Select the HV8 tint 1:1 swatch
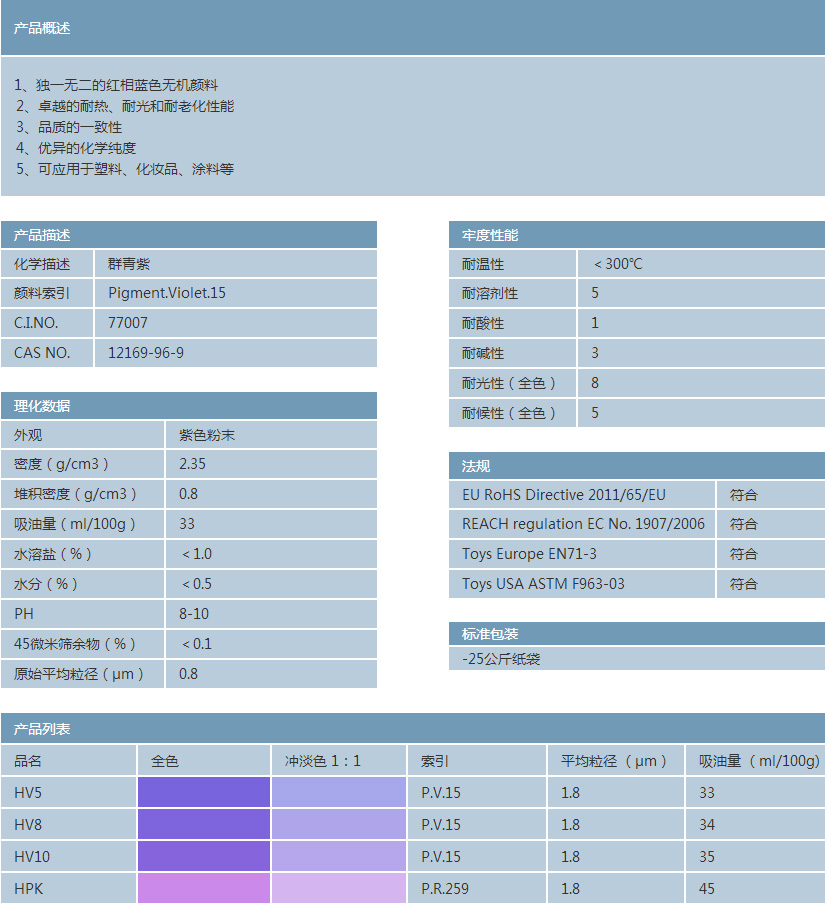This screenshot has height=905, width=826. pyautogui.click(x=339, y=824)
